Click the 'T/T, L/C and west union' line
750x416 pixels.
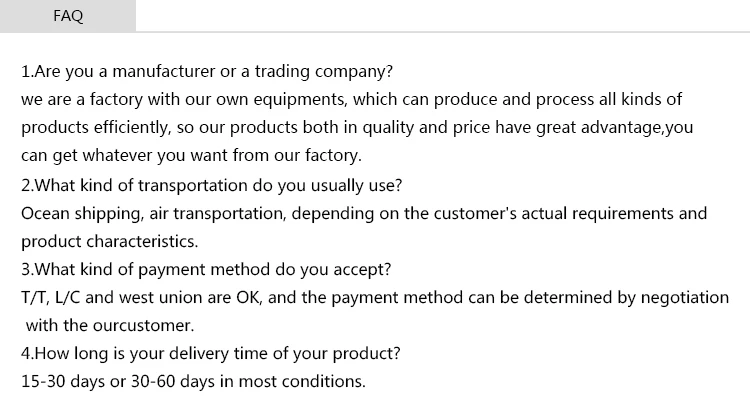375,298
